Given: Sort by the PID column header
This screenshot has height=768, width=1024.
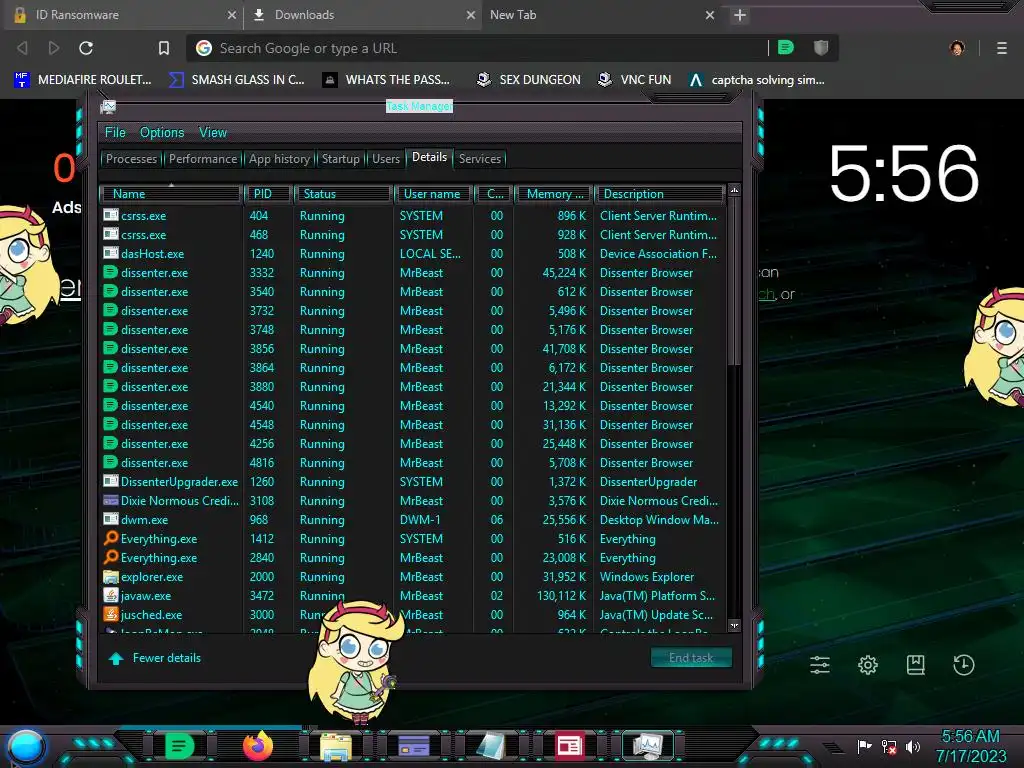Looking at the screenshot, I should pos(268,194).
